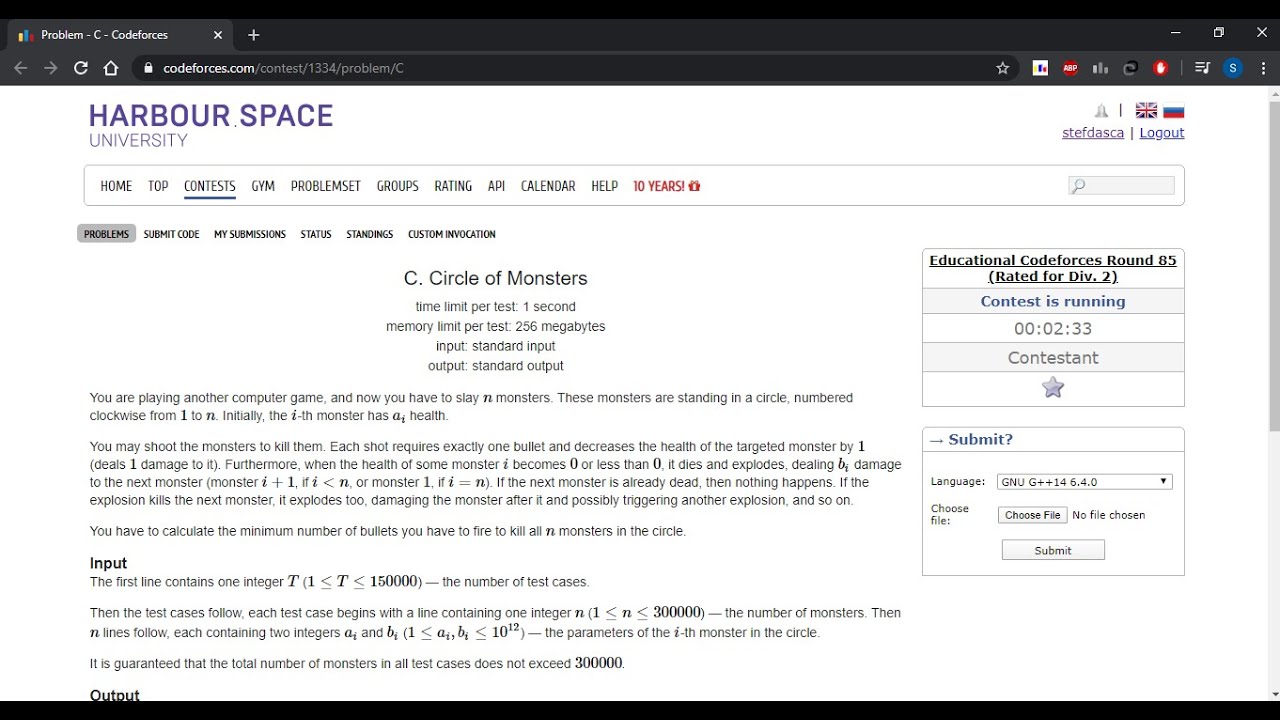Switch site language to Russian flag

1174,111
